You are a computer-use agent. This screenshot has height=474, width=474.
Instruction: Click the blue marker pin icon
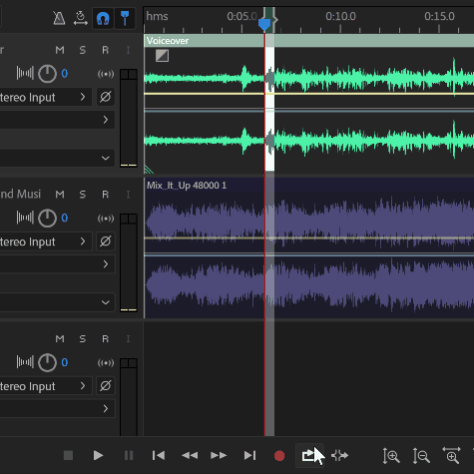(125, 18)
